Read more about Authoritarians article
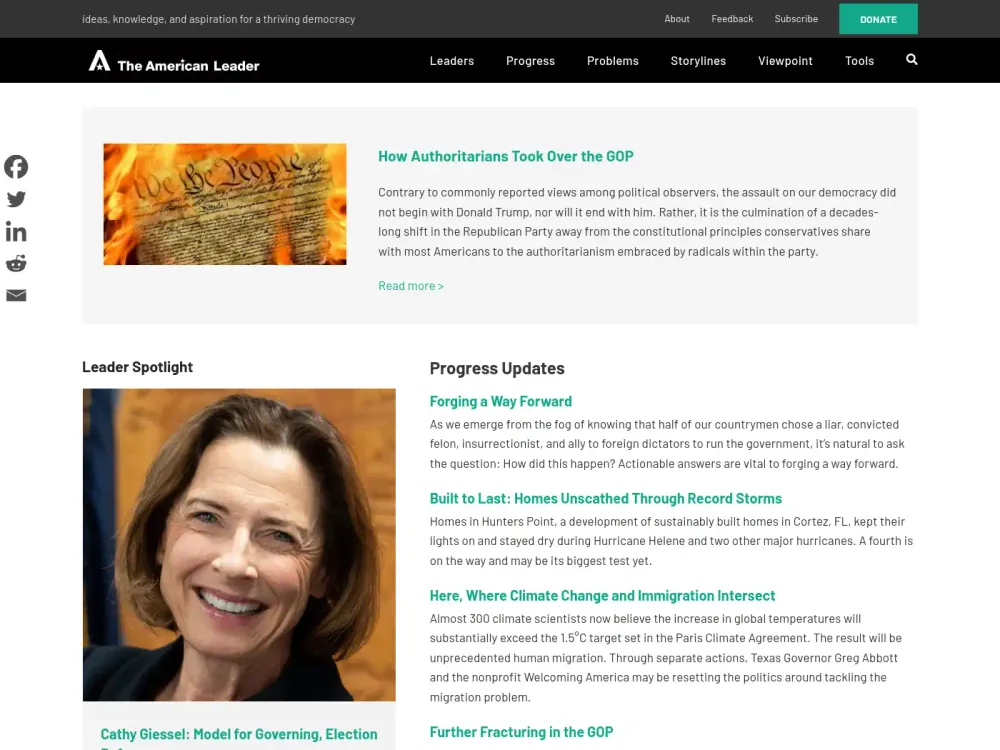Viewport: 1000px width, 750px height. coord(411,286)
